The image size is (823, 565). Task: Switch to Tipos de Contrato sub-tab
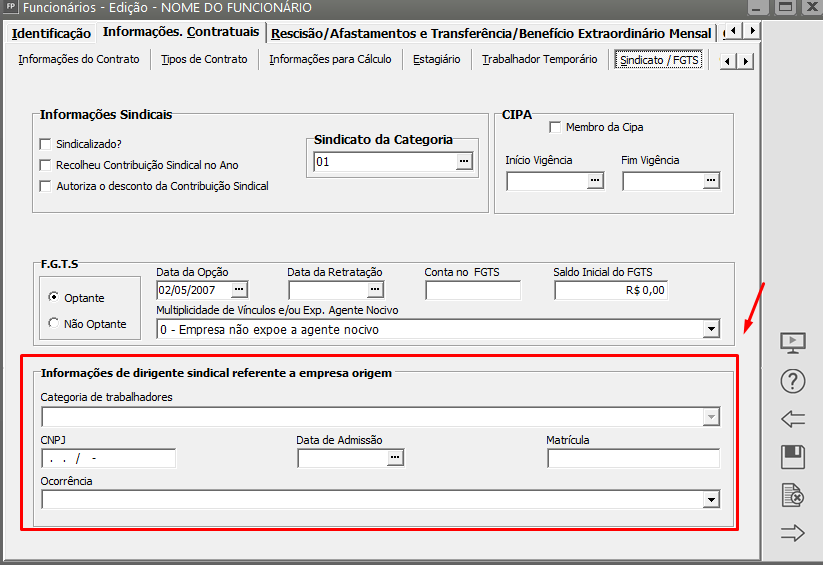pos(204,59)
